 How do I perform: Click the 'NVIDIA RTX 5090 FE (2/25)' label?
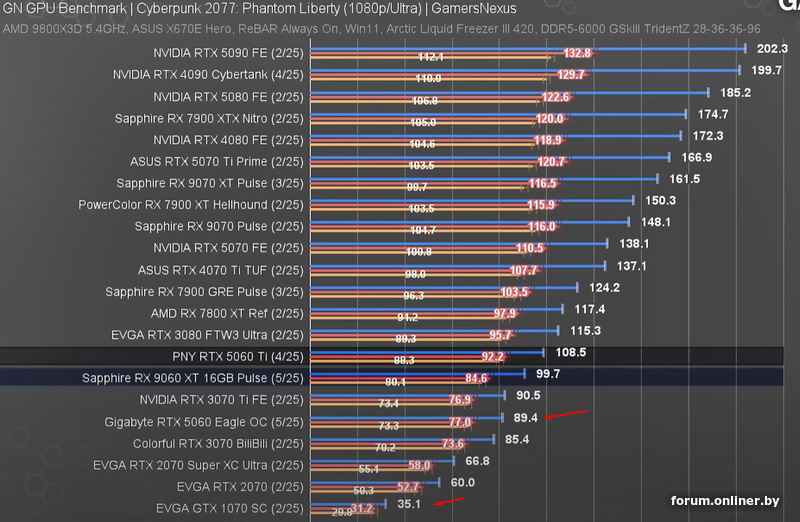coord(228,53)
